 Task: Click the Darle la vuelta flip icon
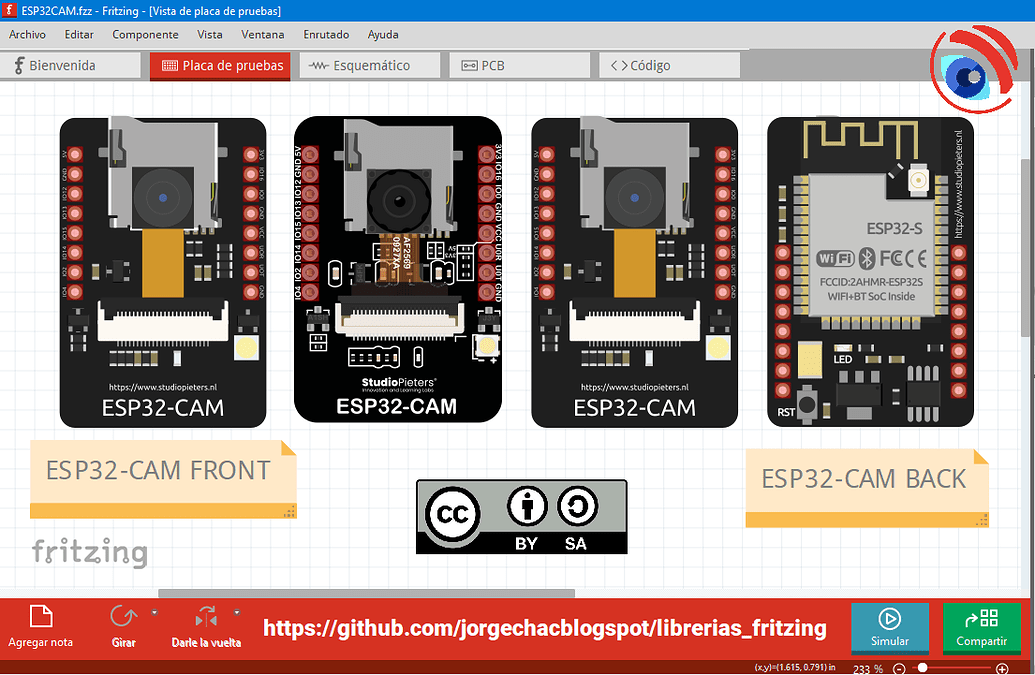pyautogui.click(x=206, y=618)
